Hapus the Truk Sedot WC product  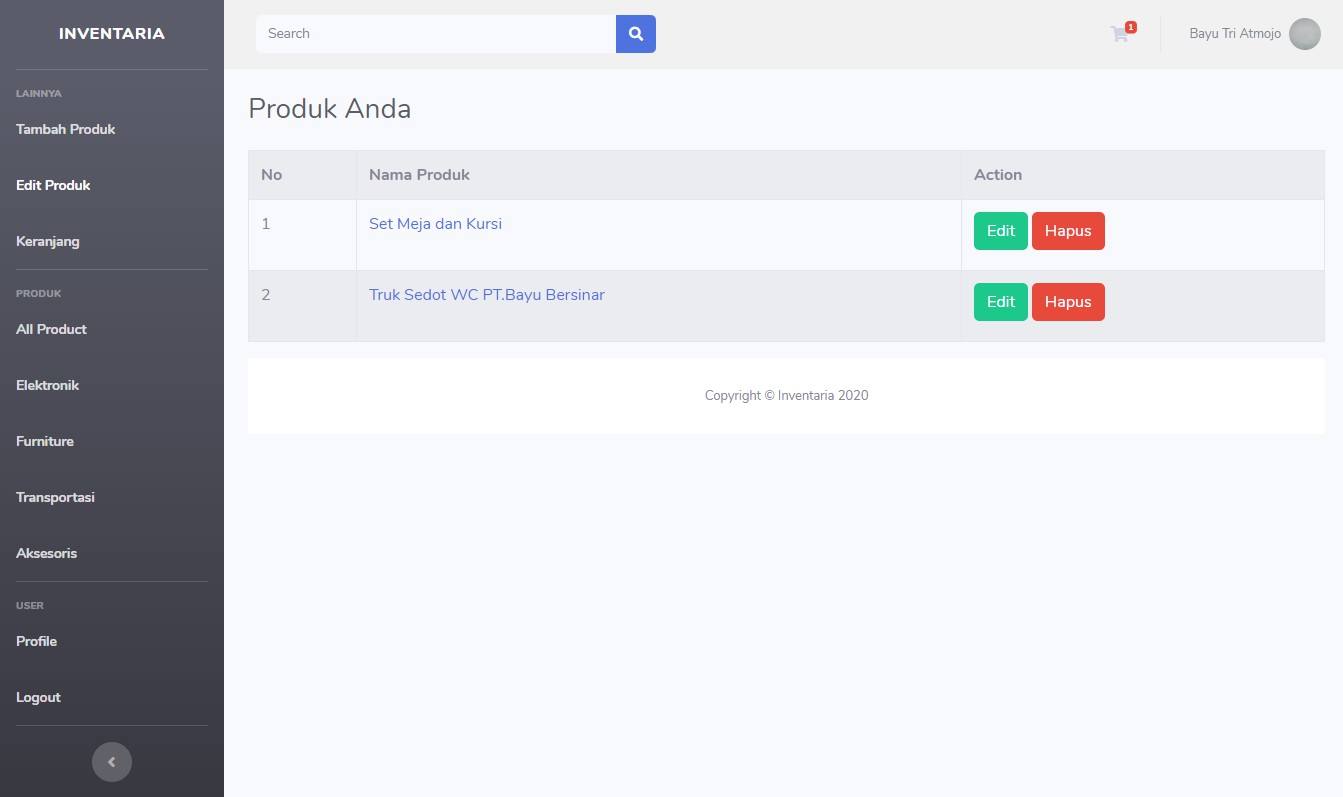pyautogui.click(x=1068, y=301)
